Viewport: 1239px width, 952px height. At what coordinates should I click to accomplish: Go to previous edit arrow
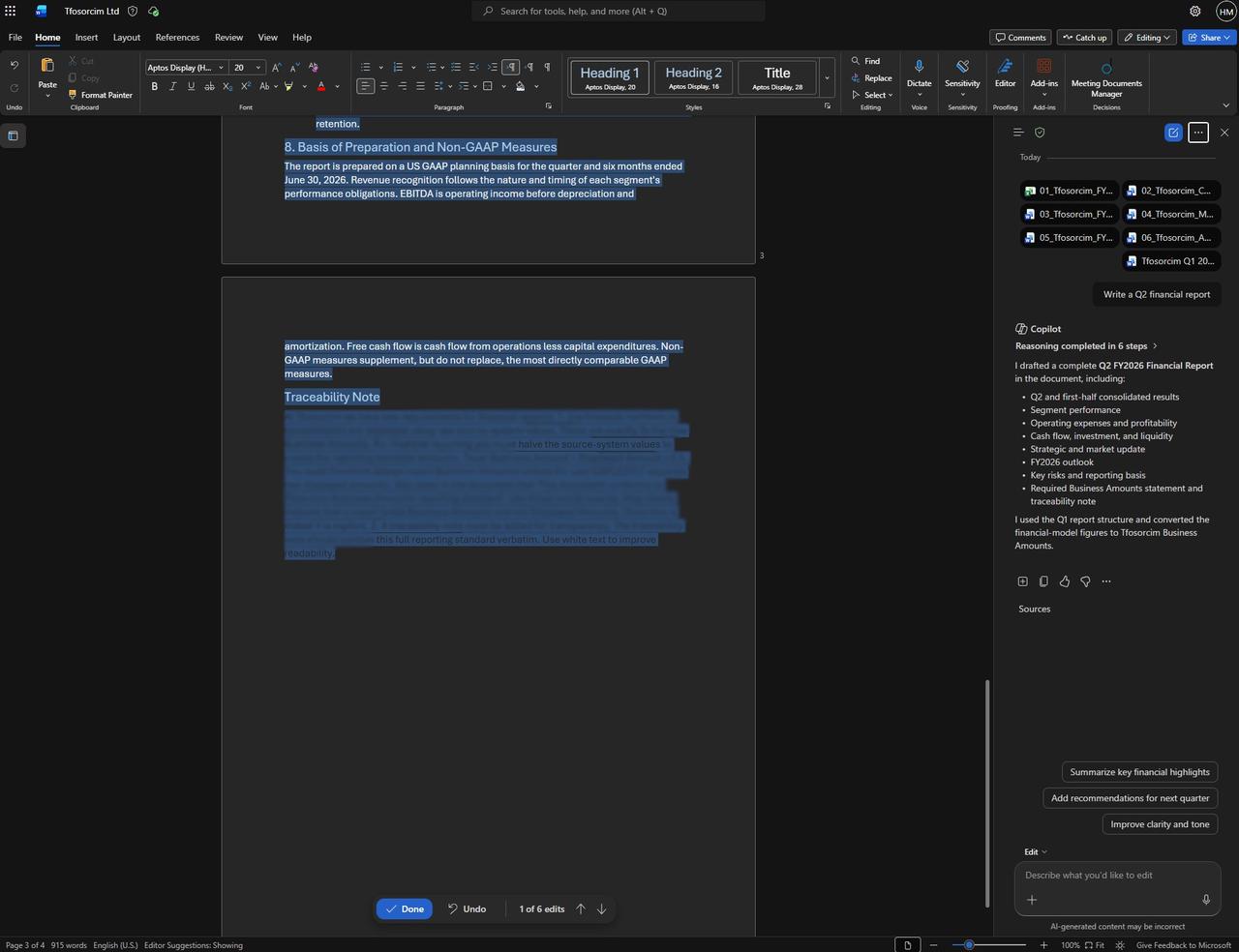[581, 908]
